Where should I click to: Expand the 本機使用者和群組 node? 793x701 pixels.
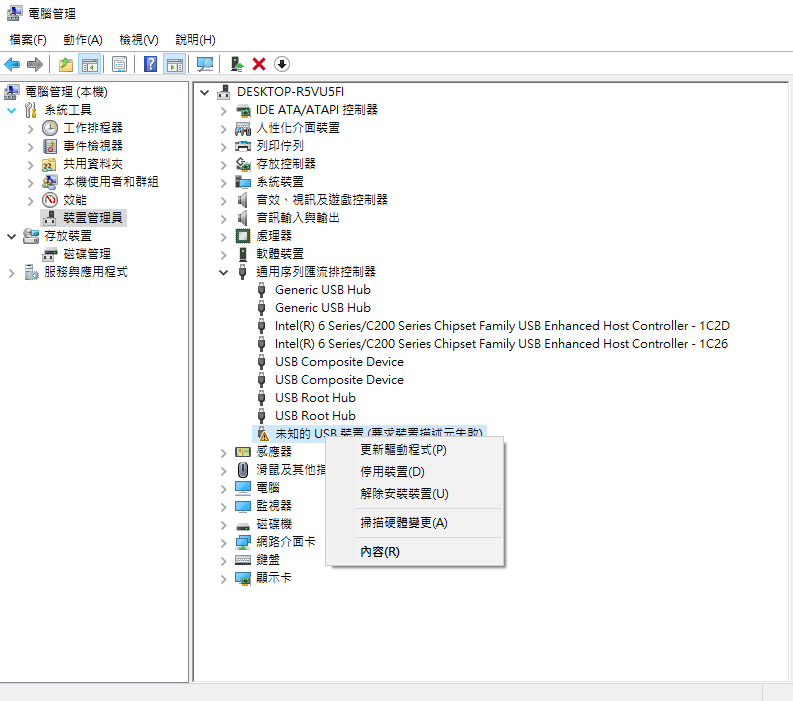click(30, 183)
